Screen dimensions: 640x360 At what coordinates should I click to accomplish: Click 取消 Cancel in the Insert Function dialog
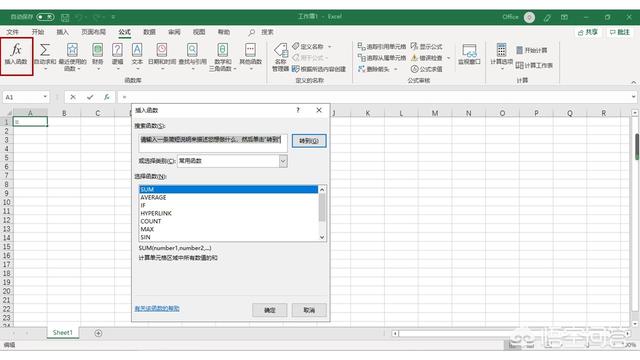click(309, 310)
